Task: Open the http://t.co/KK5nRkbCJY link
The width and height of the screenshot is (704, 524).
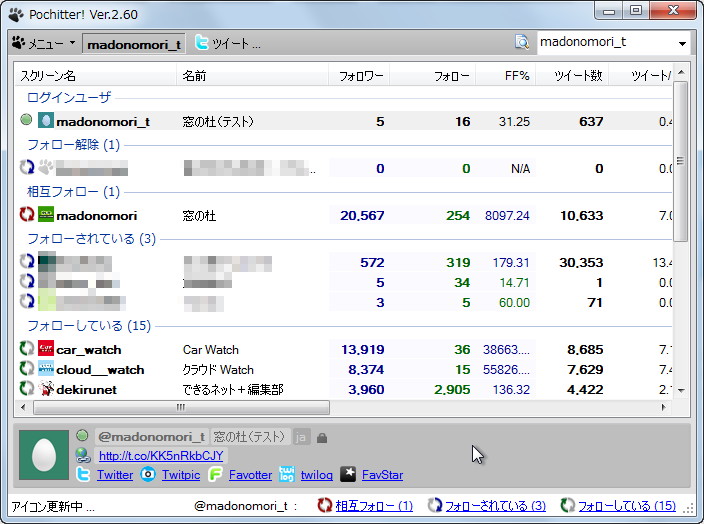Action: [x=161, y=456]
